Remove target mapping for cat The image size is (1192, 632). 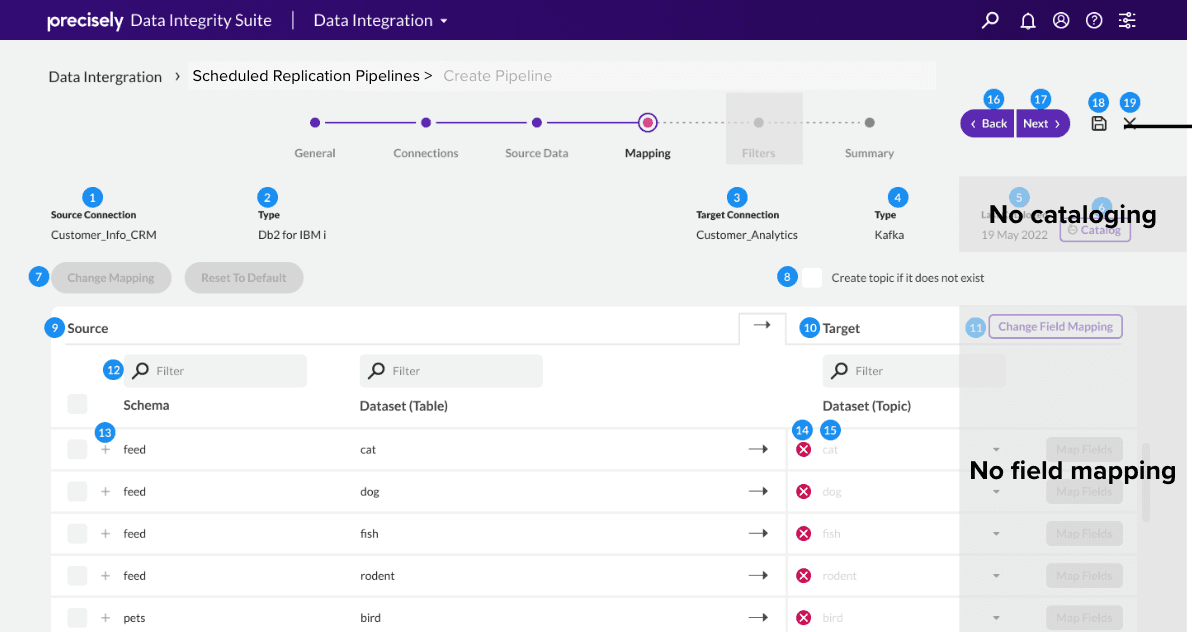(804, 449)
